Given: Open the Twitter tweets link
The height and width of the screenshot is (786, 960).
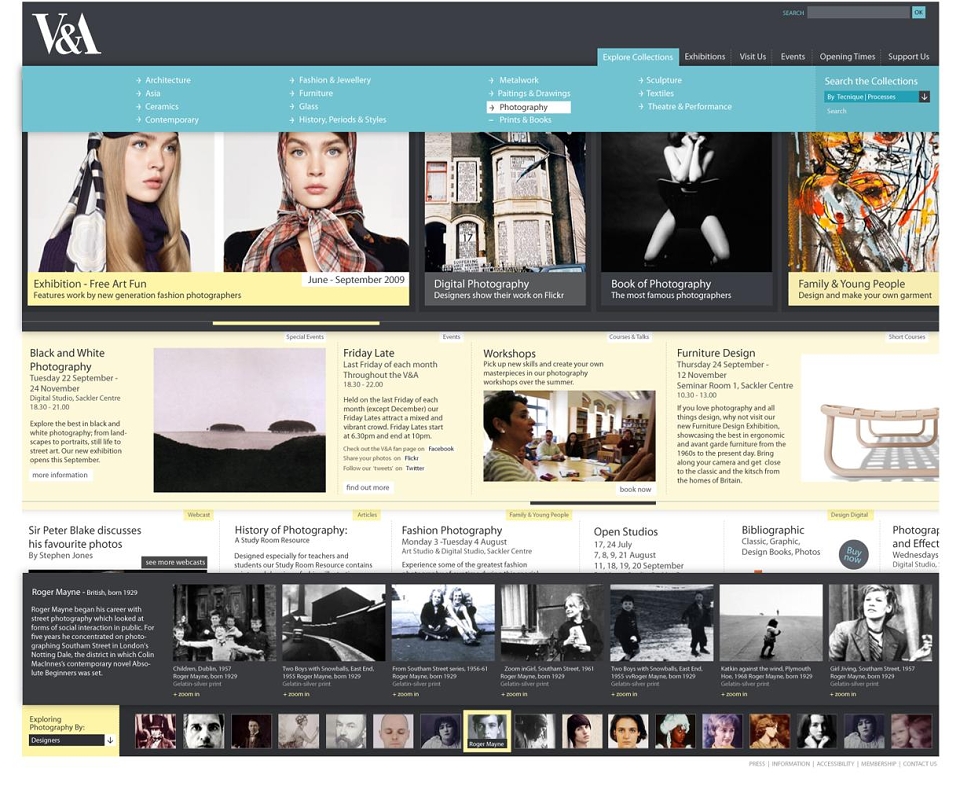Looking at the screenshot, I should point(414,468).
